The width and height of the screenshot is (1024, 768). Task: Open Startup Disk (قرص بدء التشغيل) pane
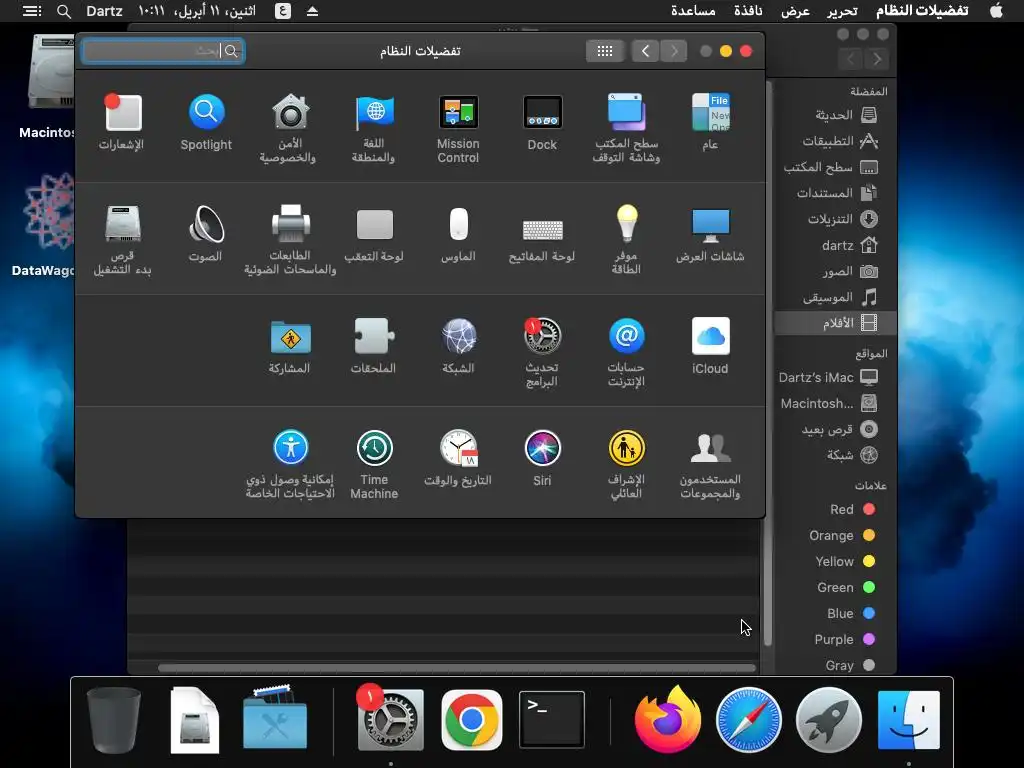pos(122,240)
